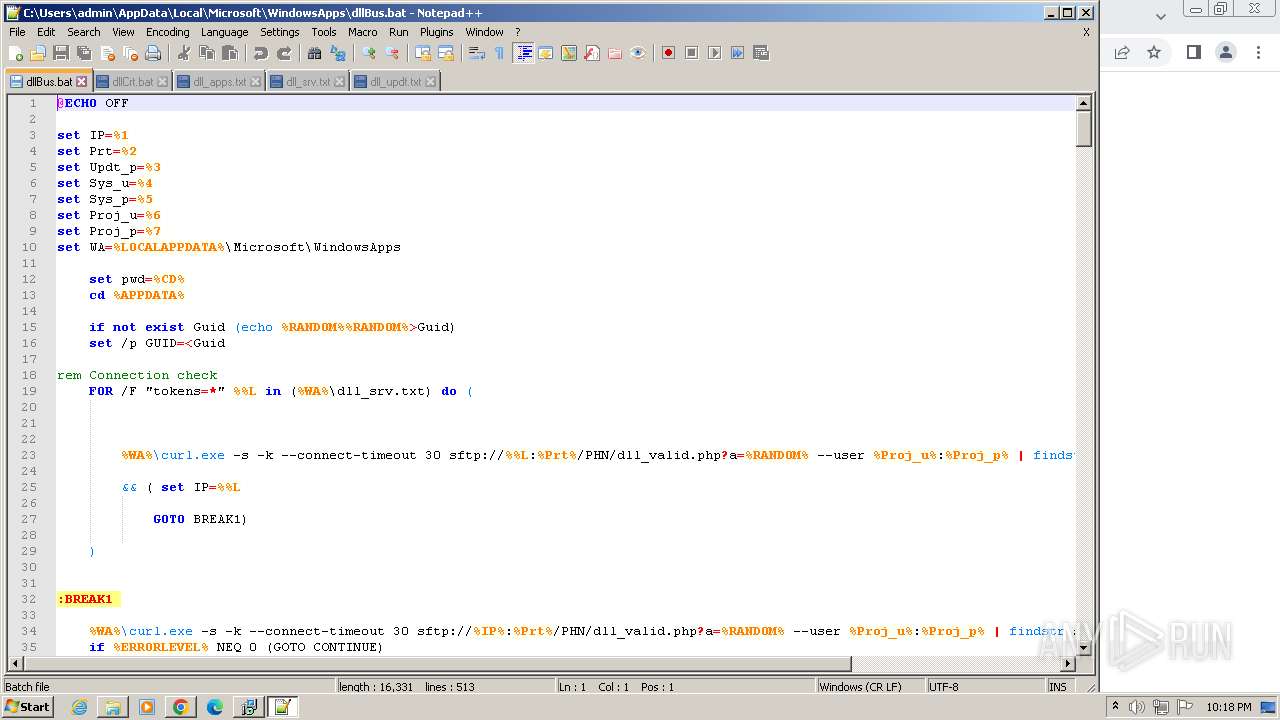
Task: Open the Replace dialog toolbar icon
Action: click(338, 53)
